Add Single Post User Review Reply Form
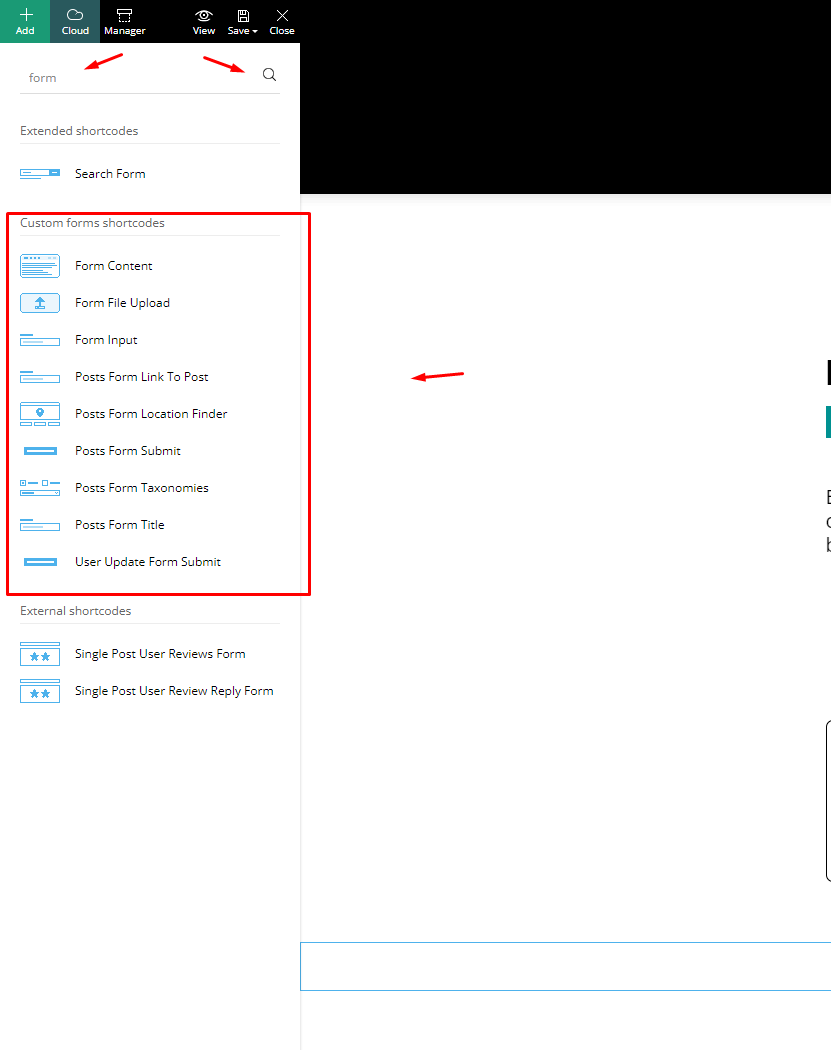 pos(174,691)
